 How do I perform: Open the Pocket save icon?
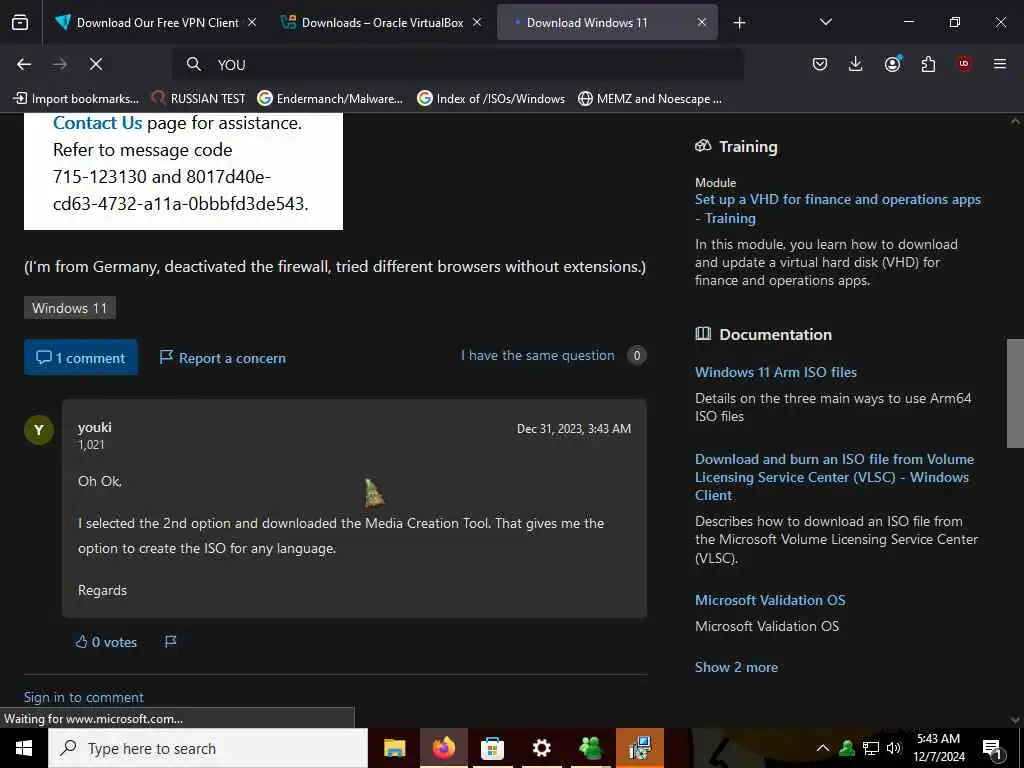820,64
